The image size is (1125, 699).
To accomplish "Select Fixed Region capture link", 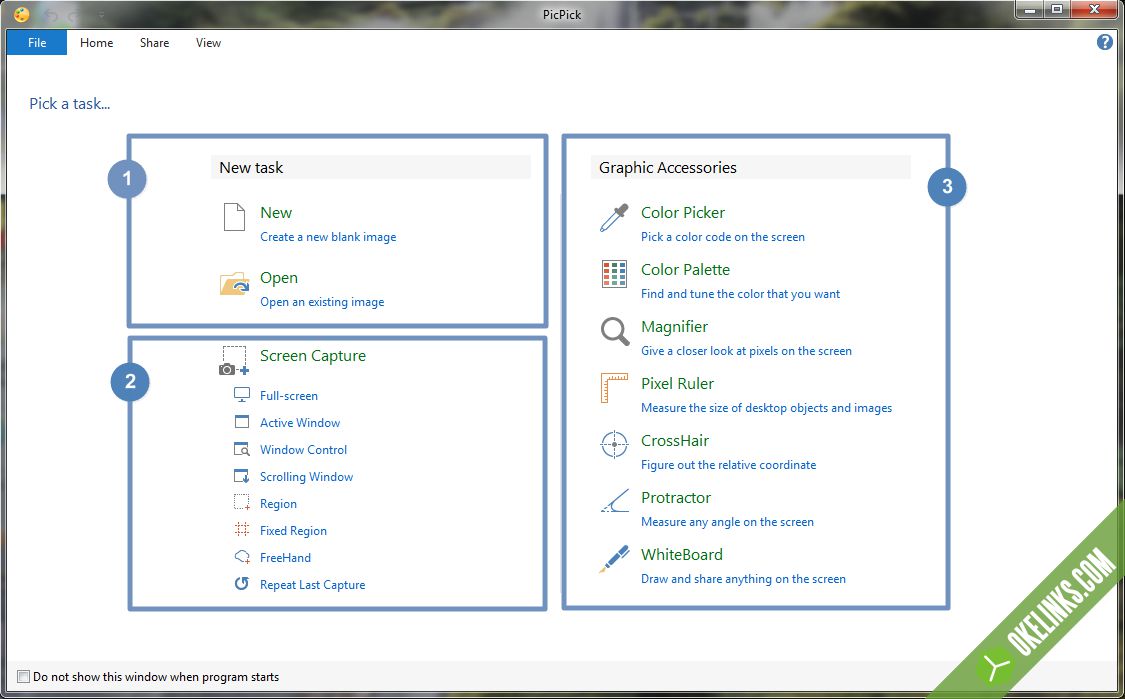I will tap(293, 530).
